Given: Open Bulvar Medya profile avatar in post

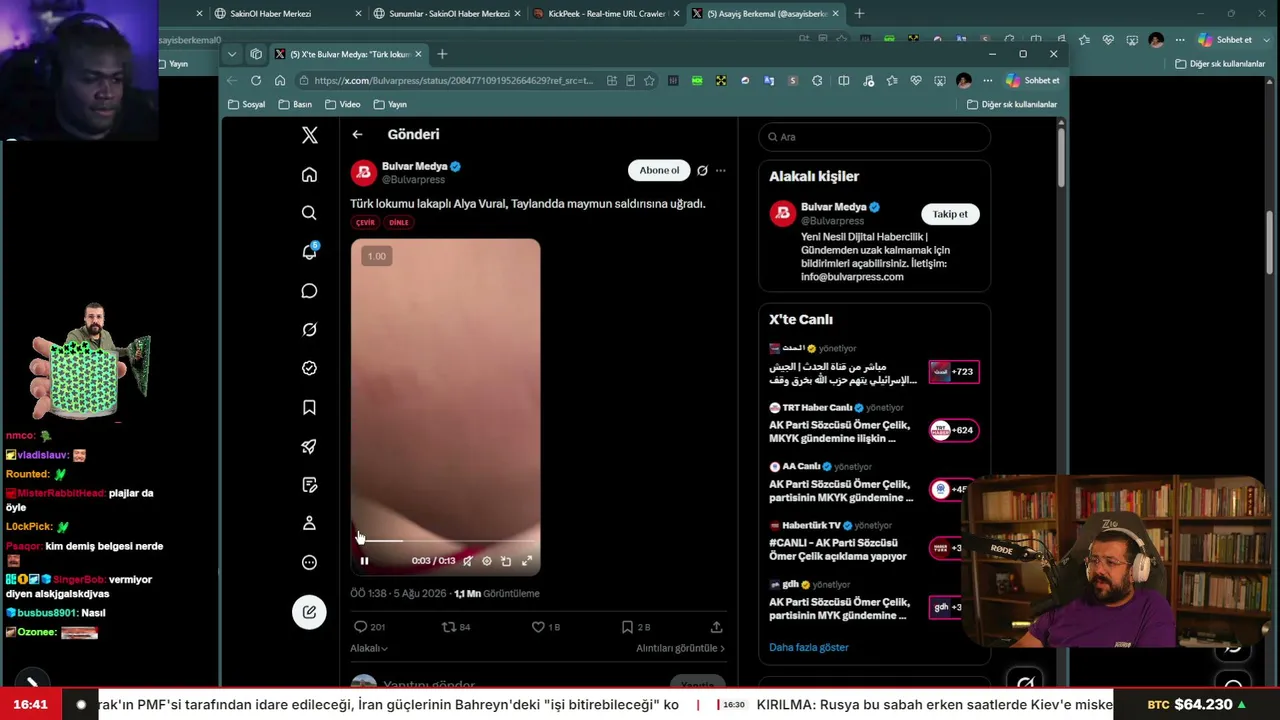Looking at the screenshot, I should (x=363, y=172).
